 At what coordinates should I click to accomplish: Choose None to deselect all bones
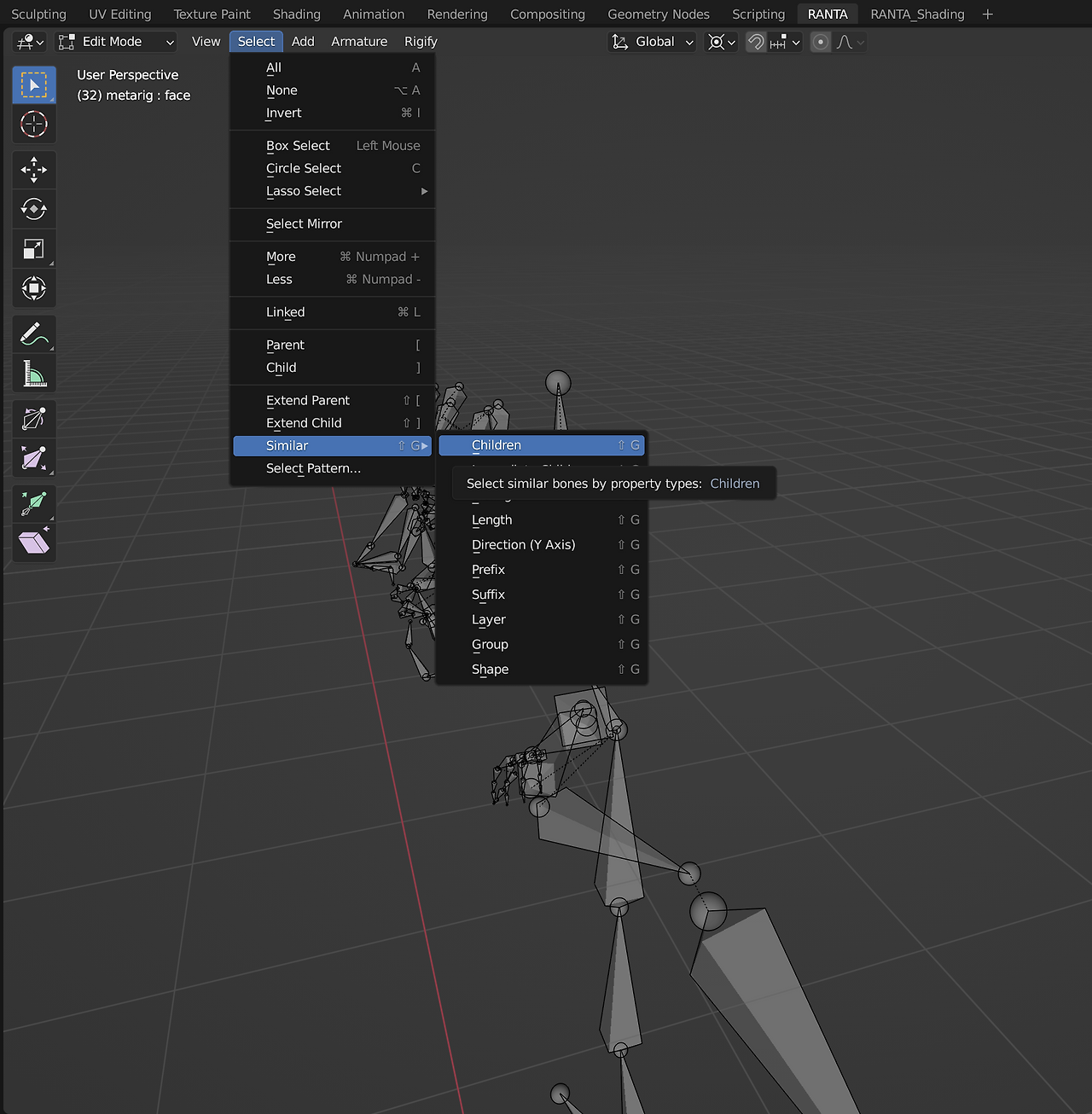coord(332,90)
